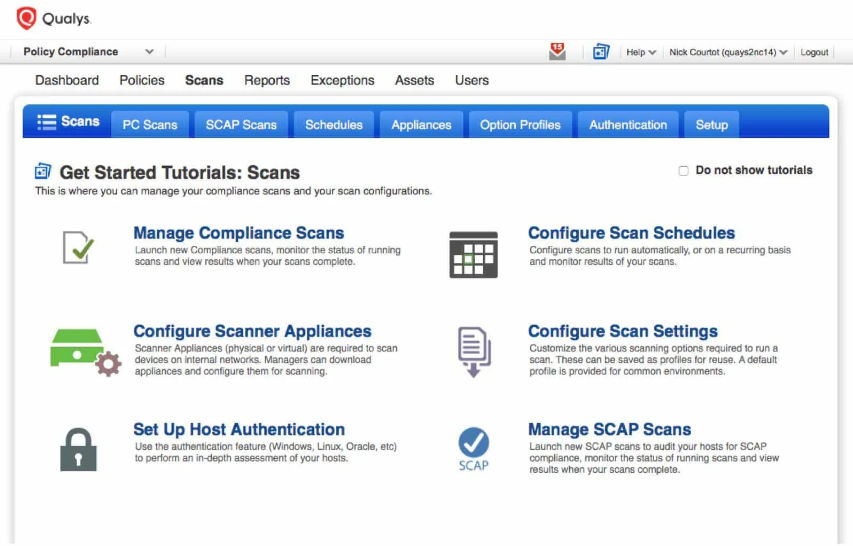The image size is (853, 546).
Task: Click text 'This is where you can manage'
Action: point(233,191)
